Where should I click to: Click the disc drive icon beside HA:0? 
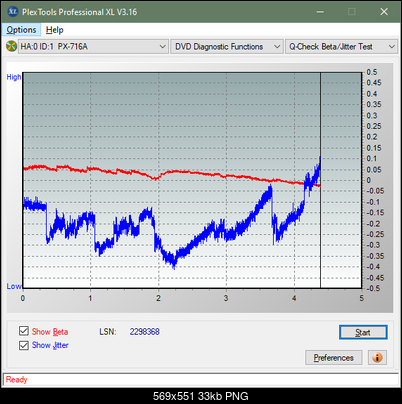[x=11, y=46]
